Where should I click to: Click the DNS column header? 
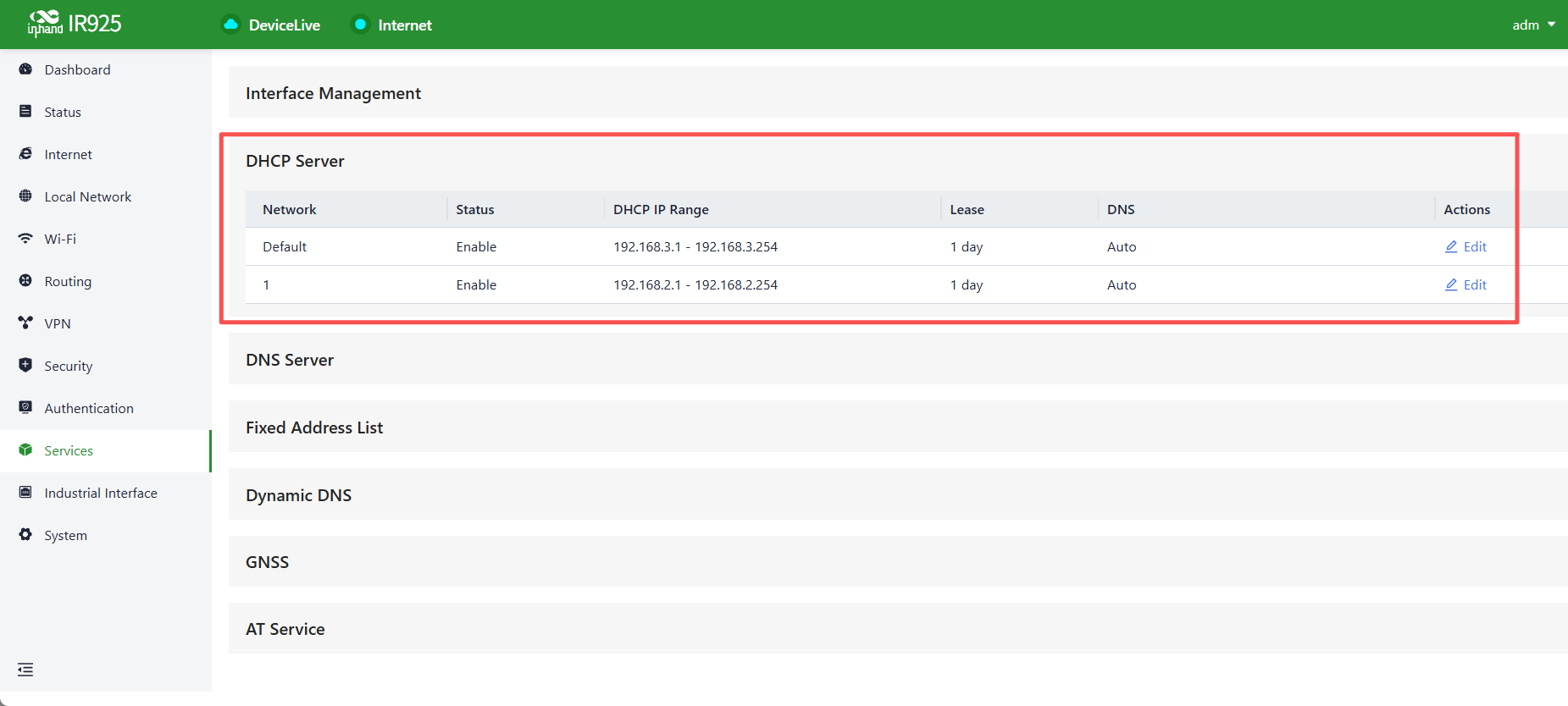1121,209
